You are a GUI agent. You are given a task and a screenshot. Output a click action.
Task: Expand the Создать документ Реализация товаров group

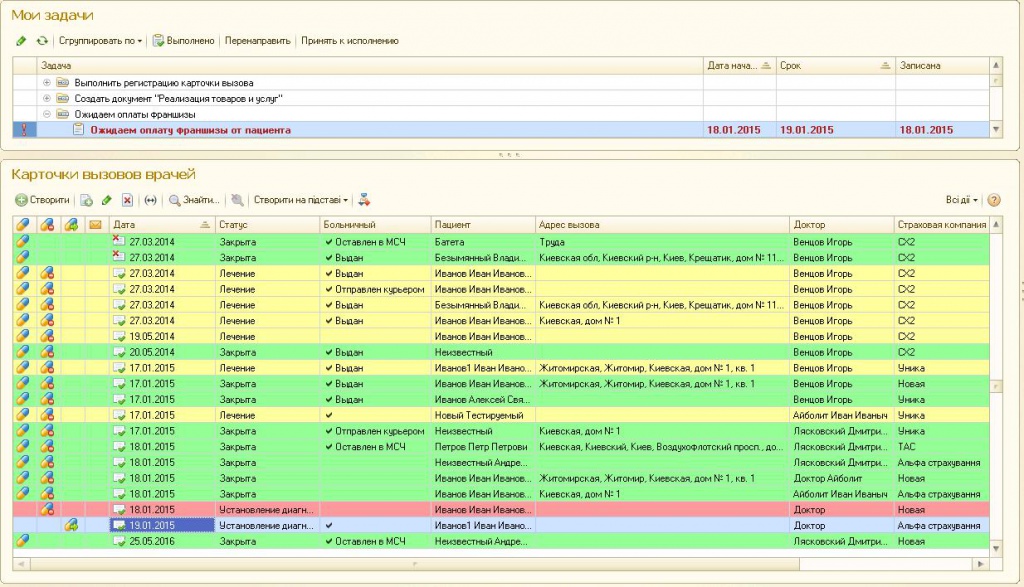click(x=47, y=99)
